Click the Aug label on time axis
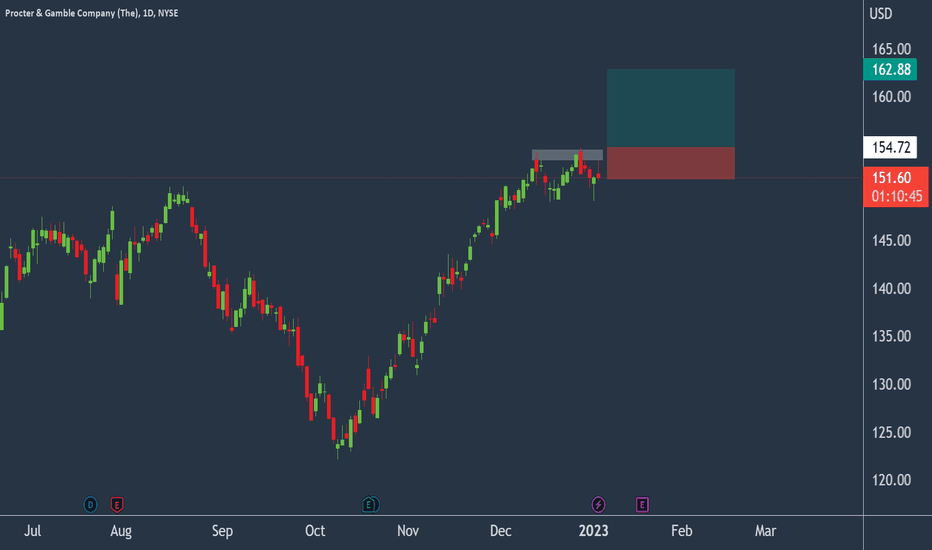Viewport: 932px width, 550px height. point(121,531)
